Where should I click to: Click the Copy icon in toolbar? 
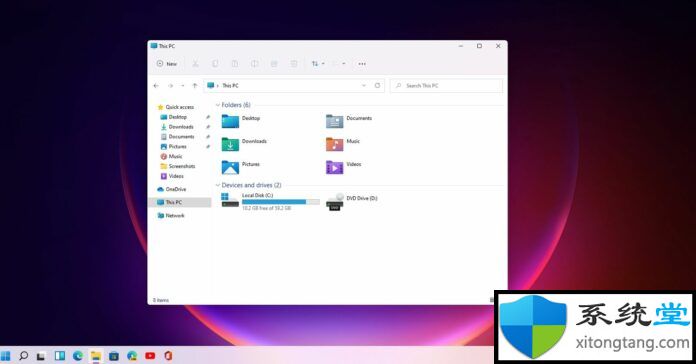215,64
